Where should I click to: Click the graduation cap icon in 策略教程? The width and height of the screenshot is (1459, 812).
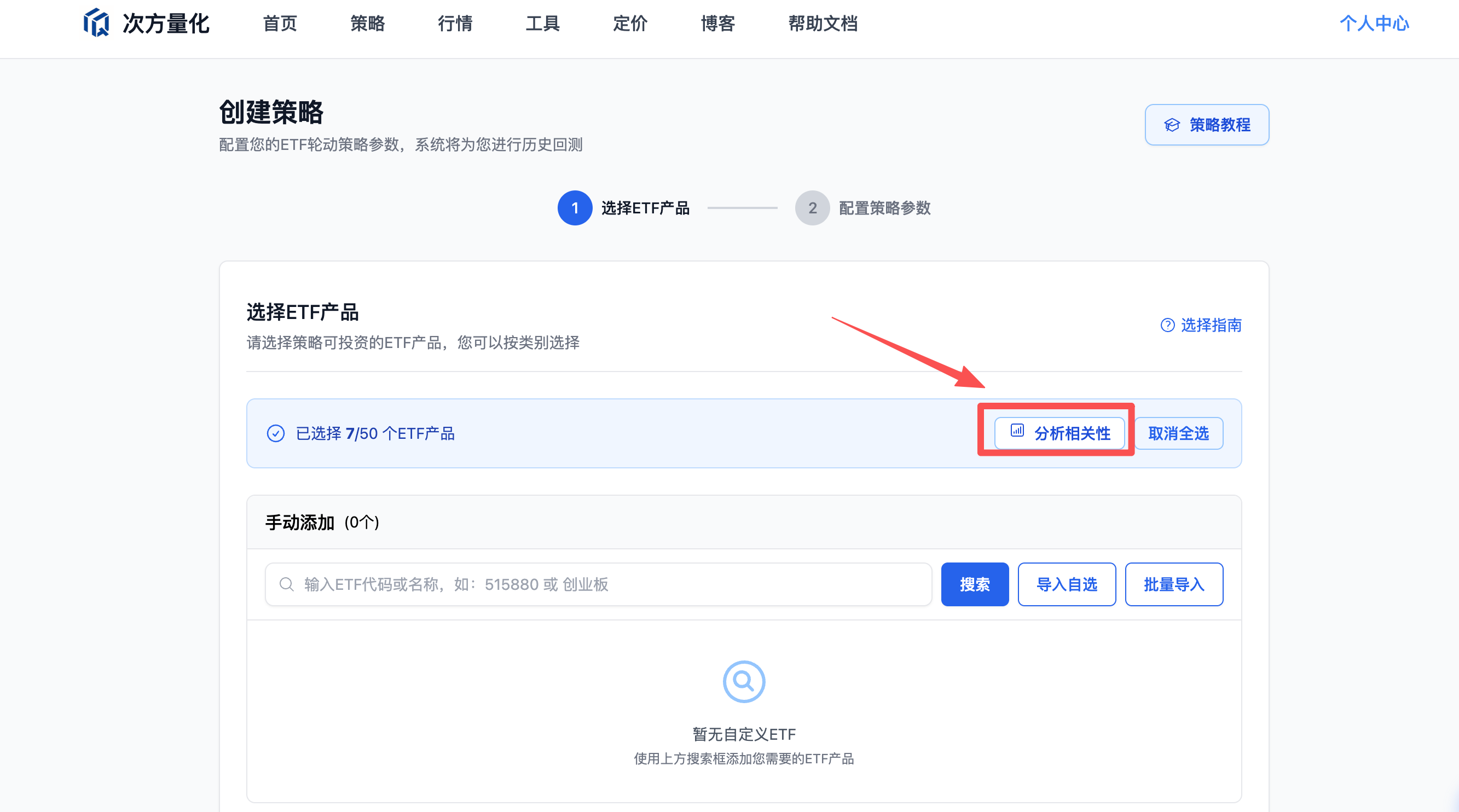tap(1172, 125)
